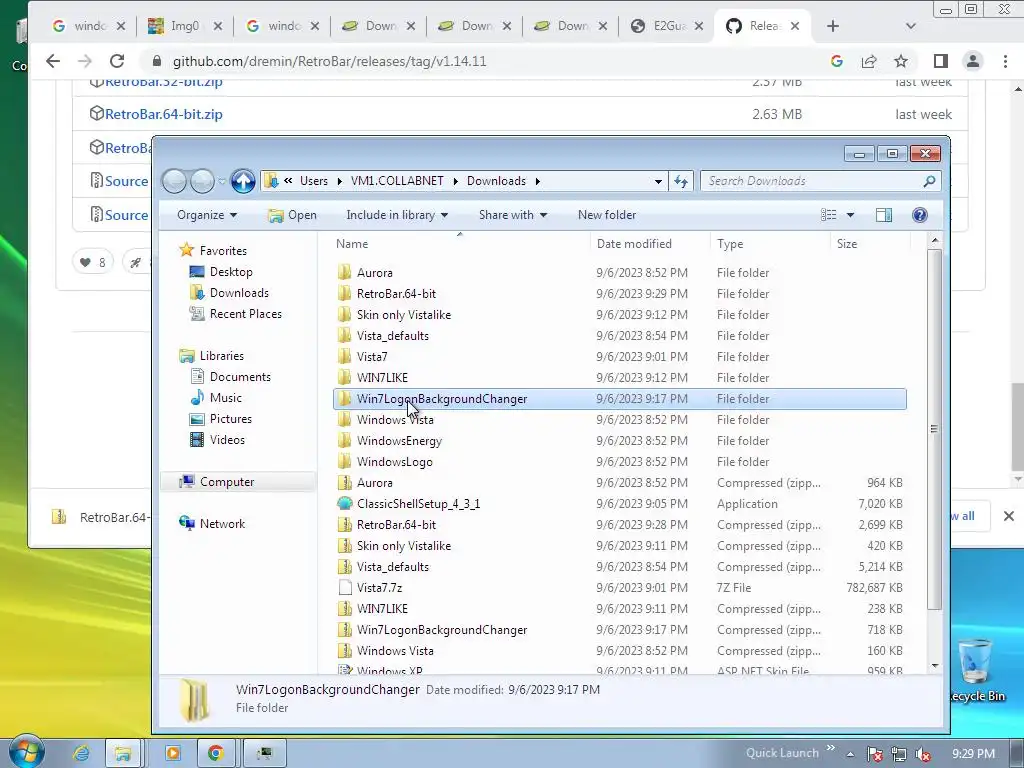Viewport: 1024px width, 768px height.
Task: Click the volume muted tray icon
Action: tap(922, 754)
